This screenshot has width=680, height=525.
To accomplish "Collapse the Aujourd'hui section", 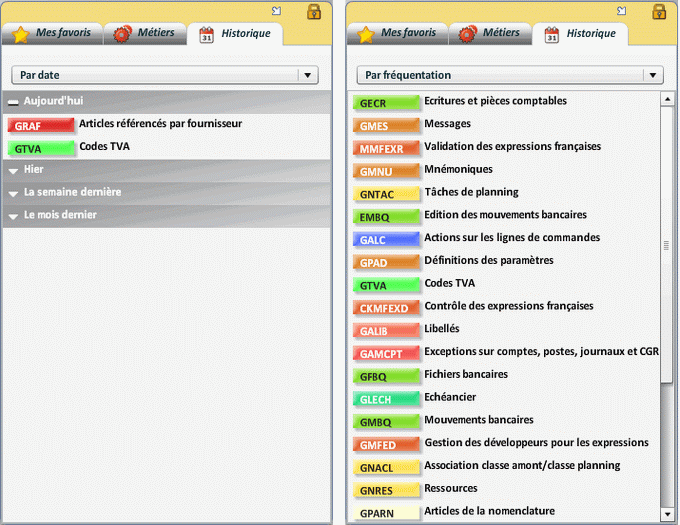I will tap(13, 102).
